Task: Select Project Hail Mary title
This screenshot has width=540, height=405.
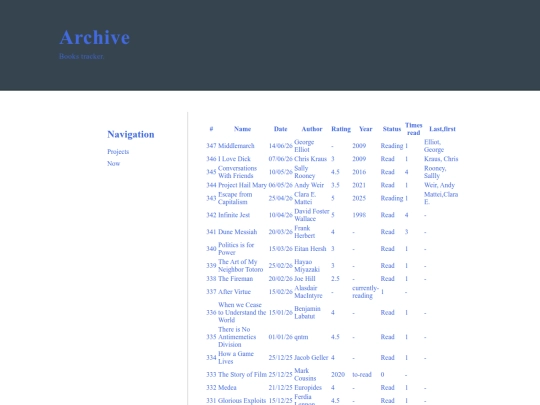Action: (x=242, y=185)
